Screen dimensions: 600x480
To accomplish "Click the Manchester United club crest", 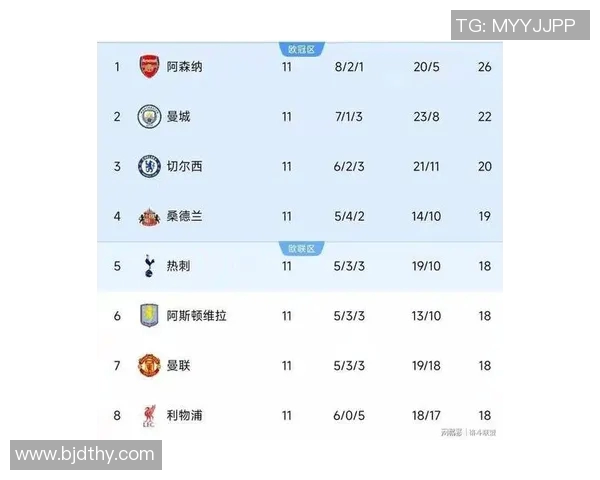I will point(149,365).
